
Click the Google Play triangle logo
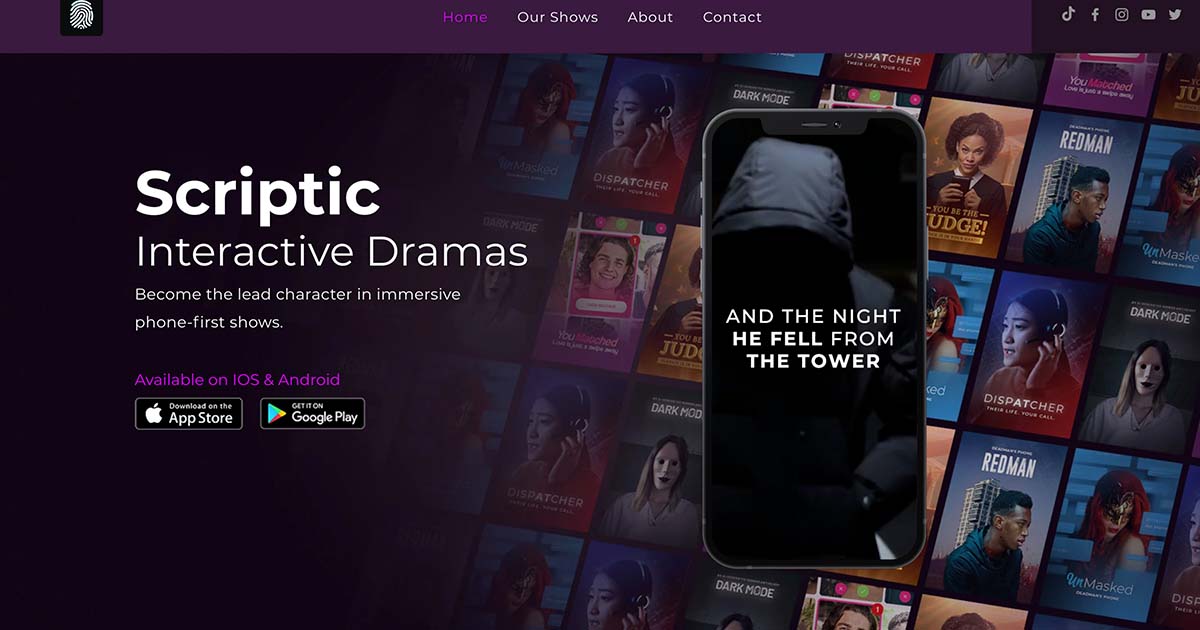[x=277, y=415]
